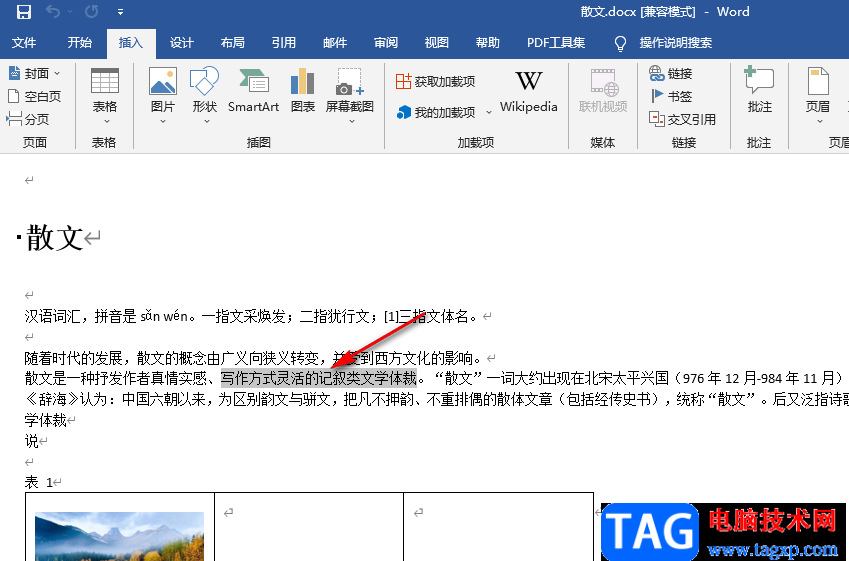
Task: Click the Redo icon in quick access
Action: (x=92, y=11)
